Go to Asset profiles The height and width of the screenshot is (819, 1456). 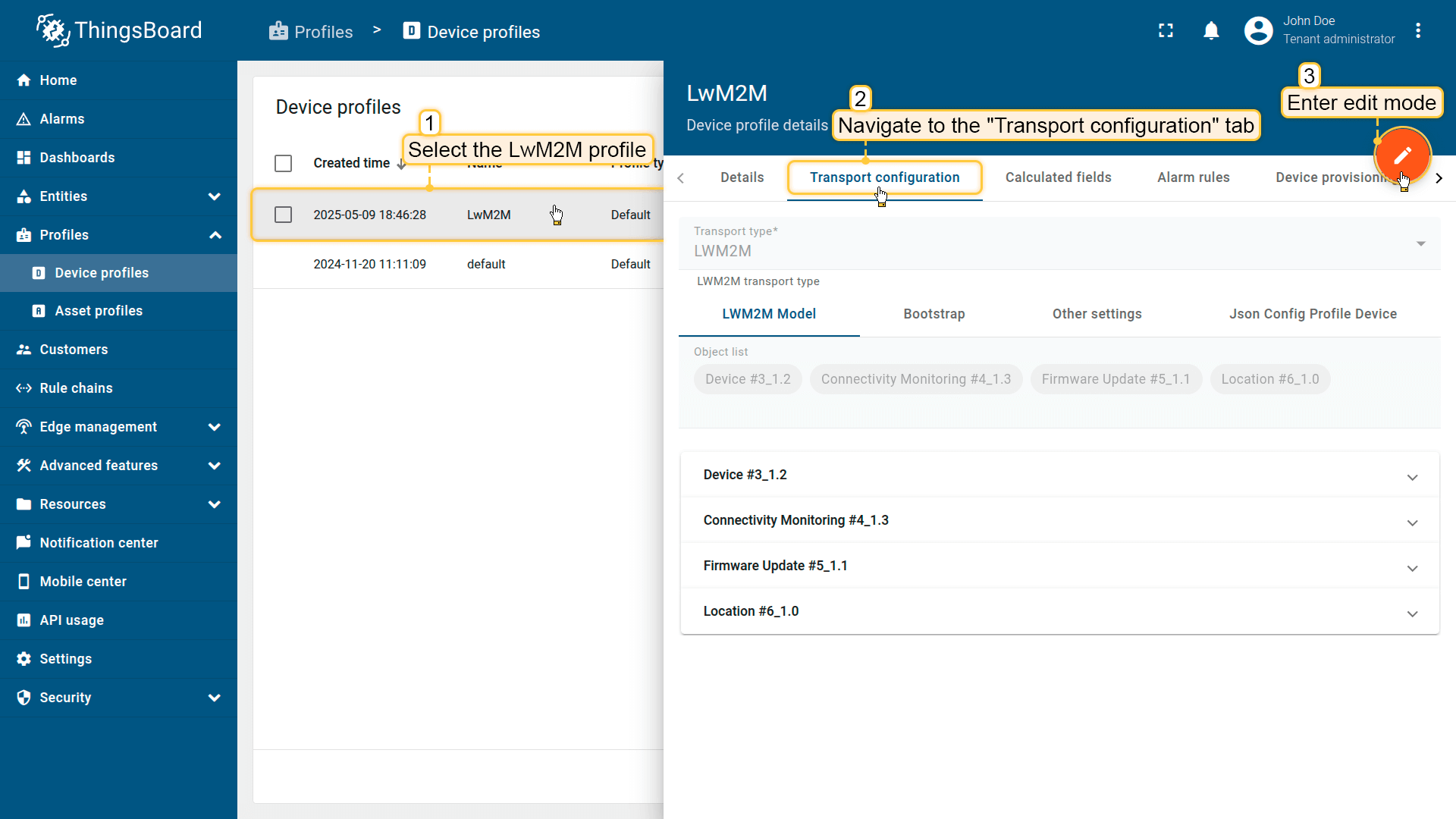(99, 311)
